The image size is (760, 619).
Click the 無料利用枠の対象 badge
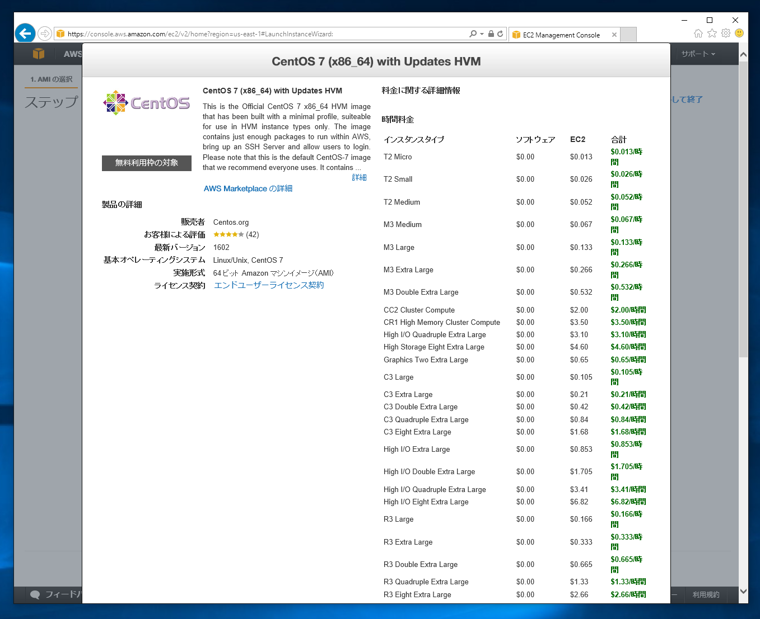pyautogui.click(x=146, y=163)
